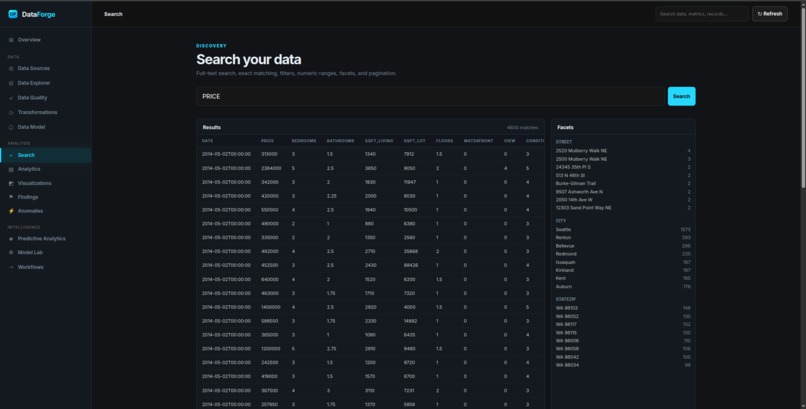The image size is (806, 409).
Task: Focus the top search data input
Action: tap(702, 14)
